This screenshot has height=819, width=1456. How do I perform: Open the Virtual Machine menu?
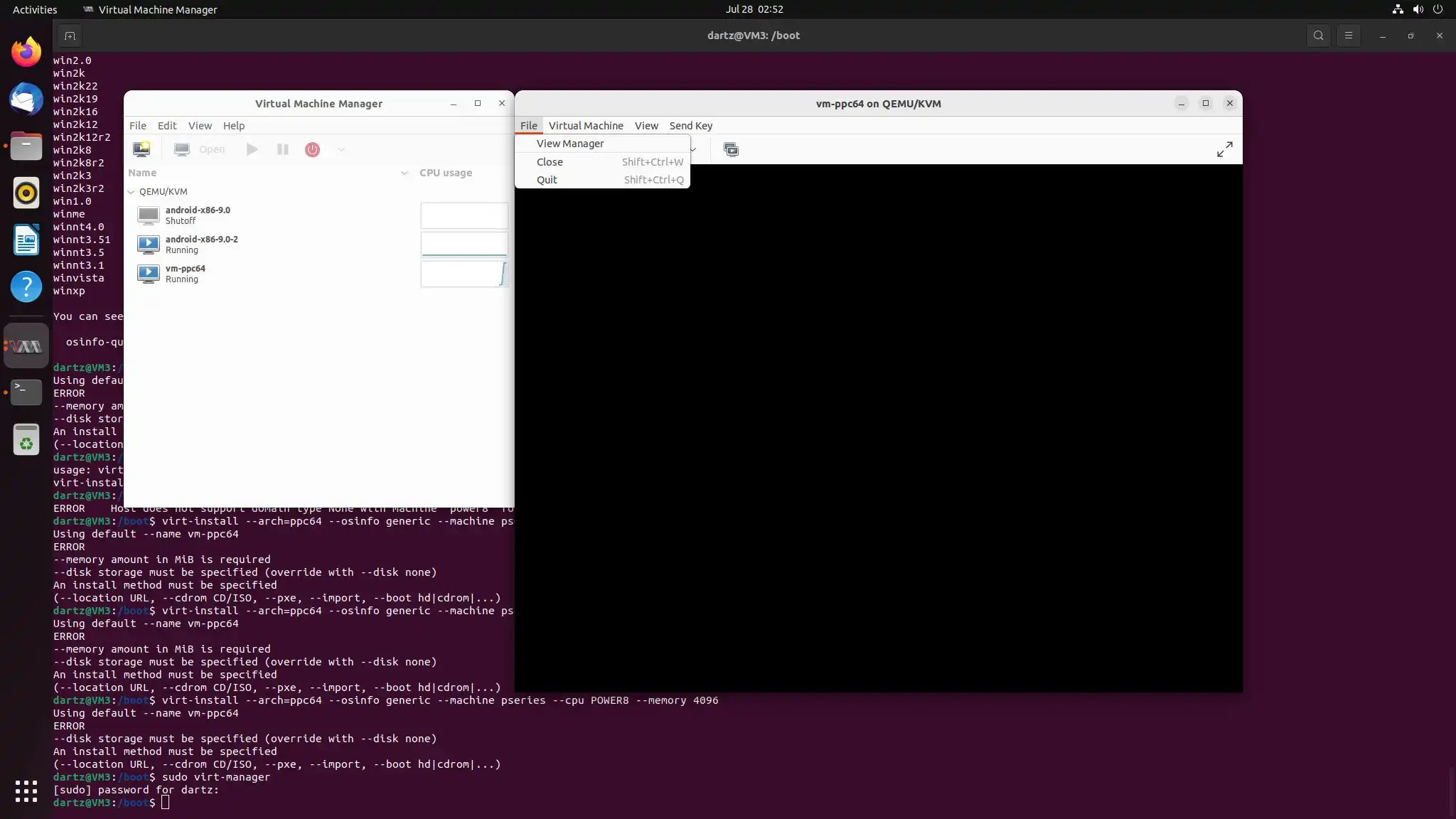pyautogui.click(x=586, y=126)
